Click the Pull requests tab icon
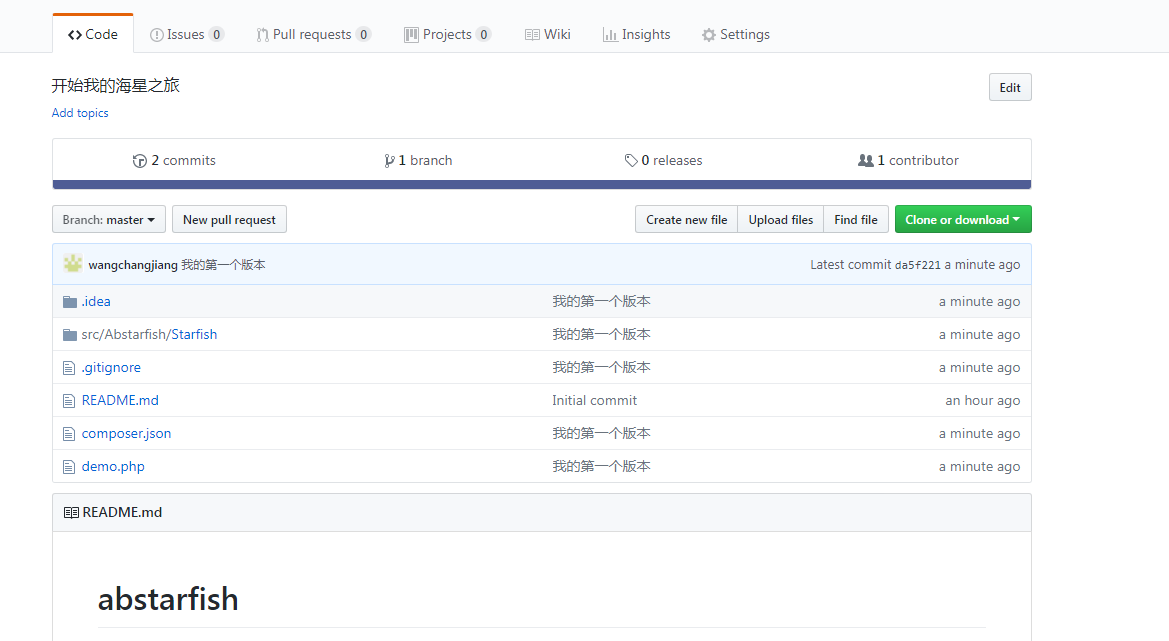This screenshot has height=641, width=1169. click(x=262, y=35)
